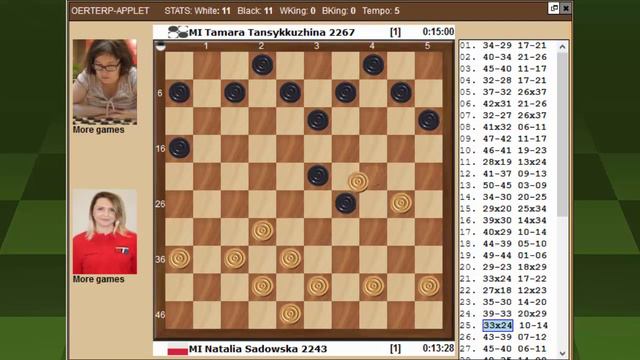
Task: Click the small icon at board's top-left corner
Action: [x=160, y=46]
